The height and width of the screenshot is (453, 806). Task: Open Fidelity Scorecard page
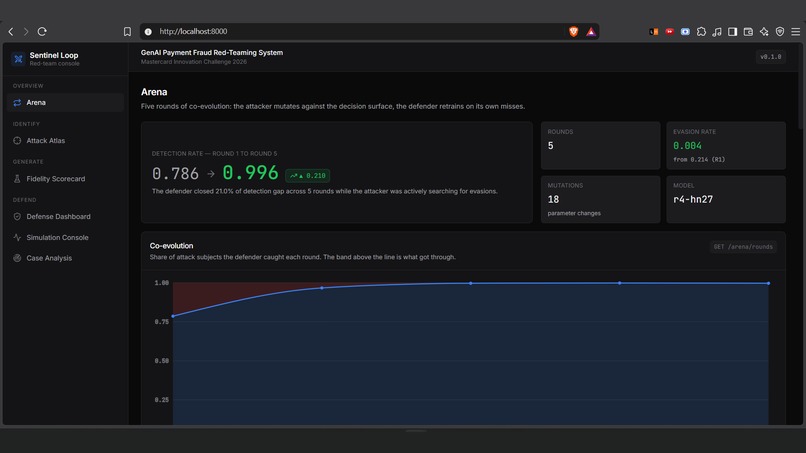pyautogui.click(x=65, y=178)
